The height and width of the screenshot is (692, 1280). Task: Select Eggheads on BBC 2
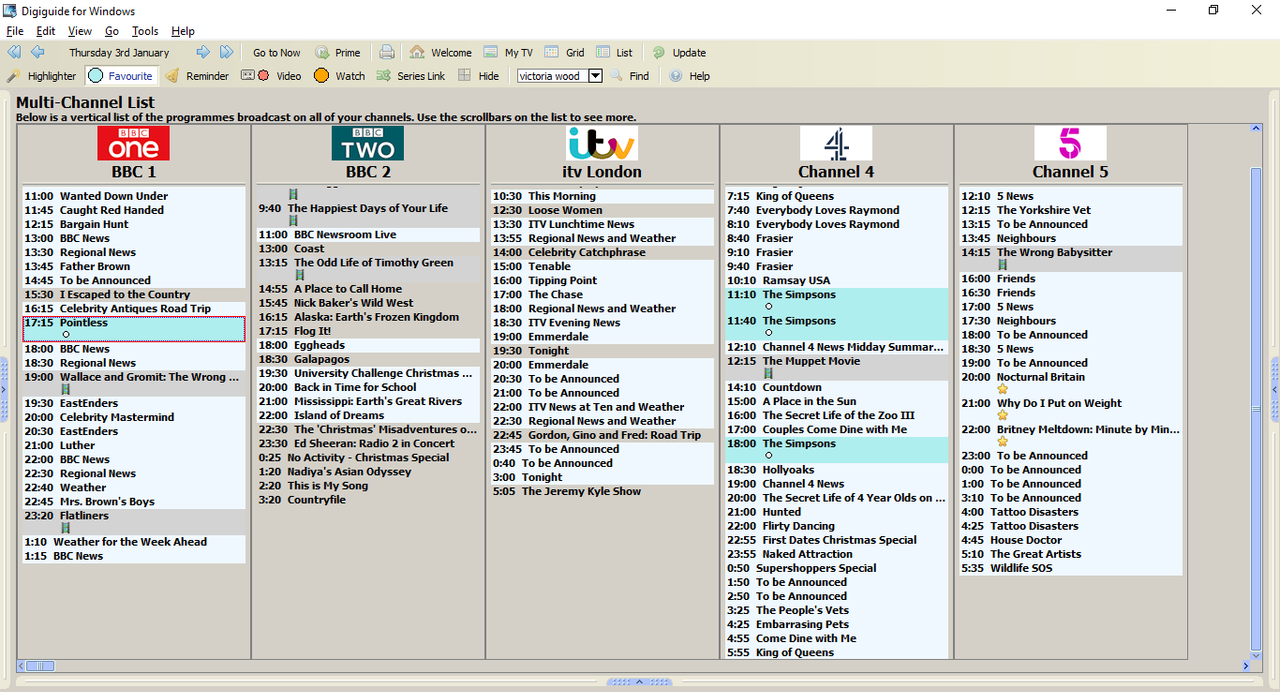(x=368, y=346)
